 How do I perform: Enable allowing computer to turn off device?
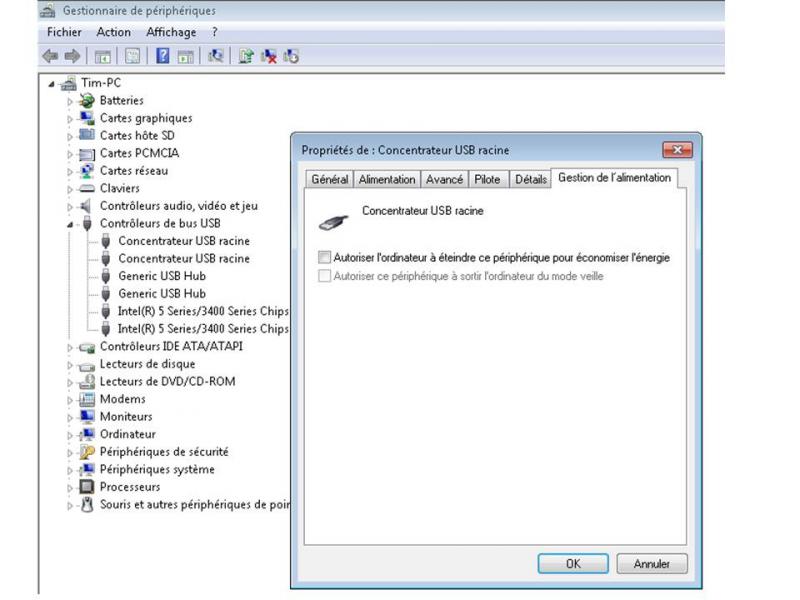coord(323,257)
